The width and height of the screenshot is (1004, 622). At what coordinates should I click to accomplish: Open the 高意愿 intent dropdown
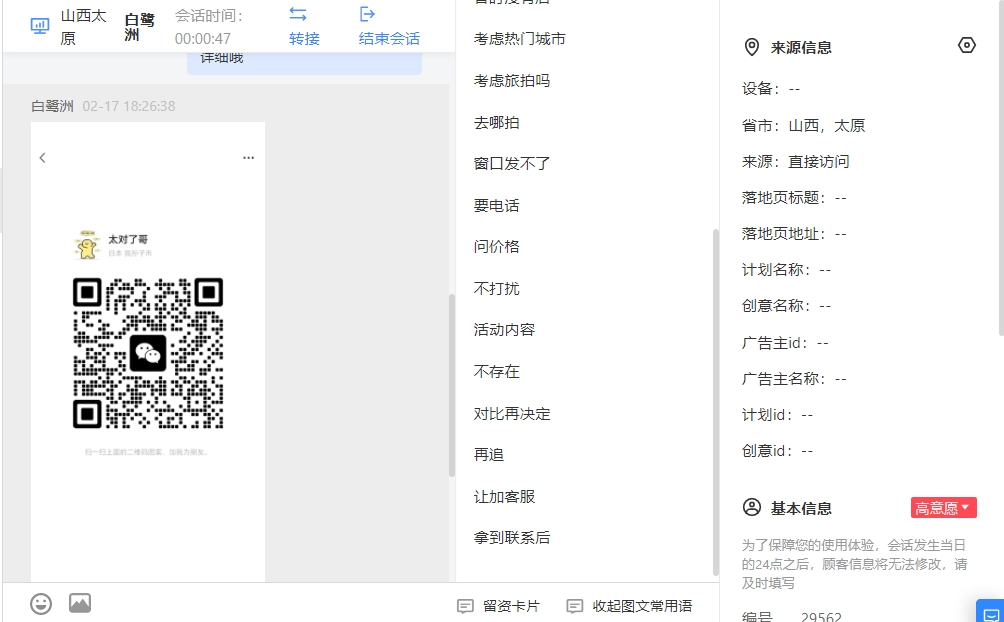pos(943,508)
